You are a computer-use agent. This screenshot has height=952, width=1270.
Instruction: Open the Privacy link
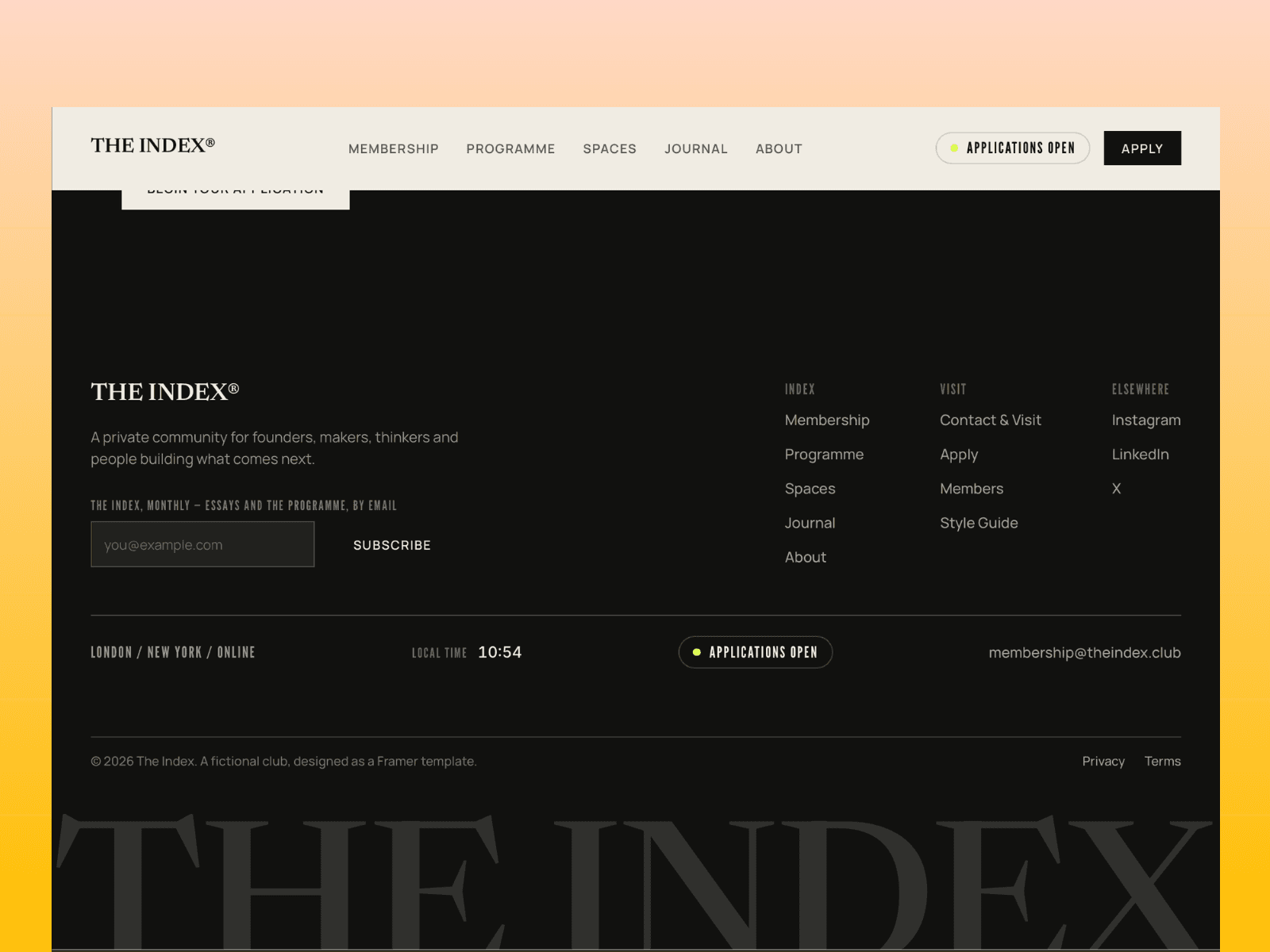pos(1103,761)
